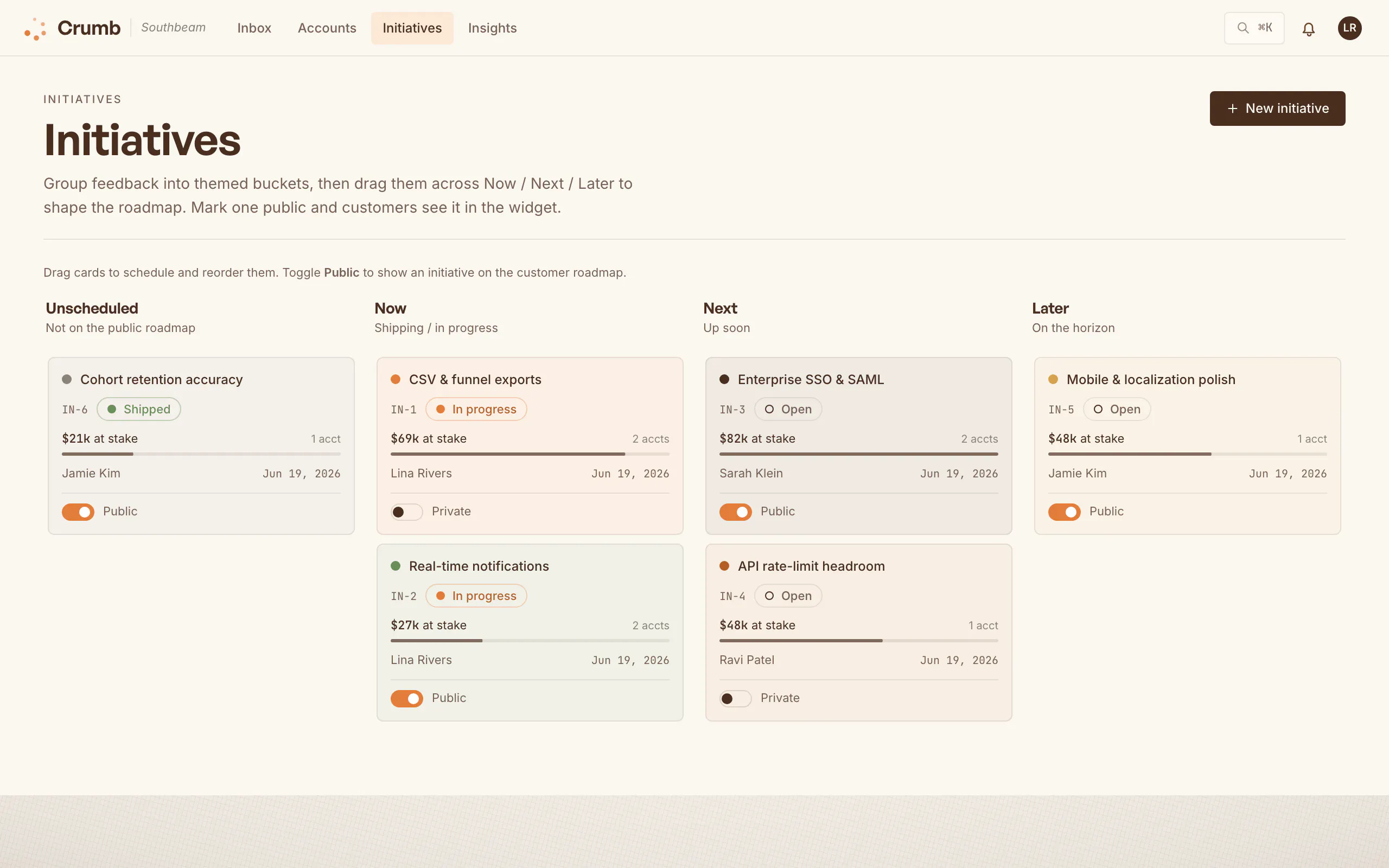Click the search magnifier icon
Screen dimensions: 1389x868
click(1243, 28)
